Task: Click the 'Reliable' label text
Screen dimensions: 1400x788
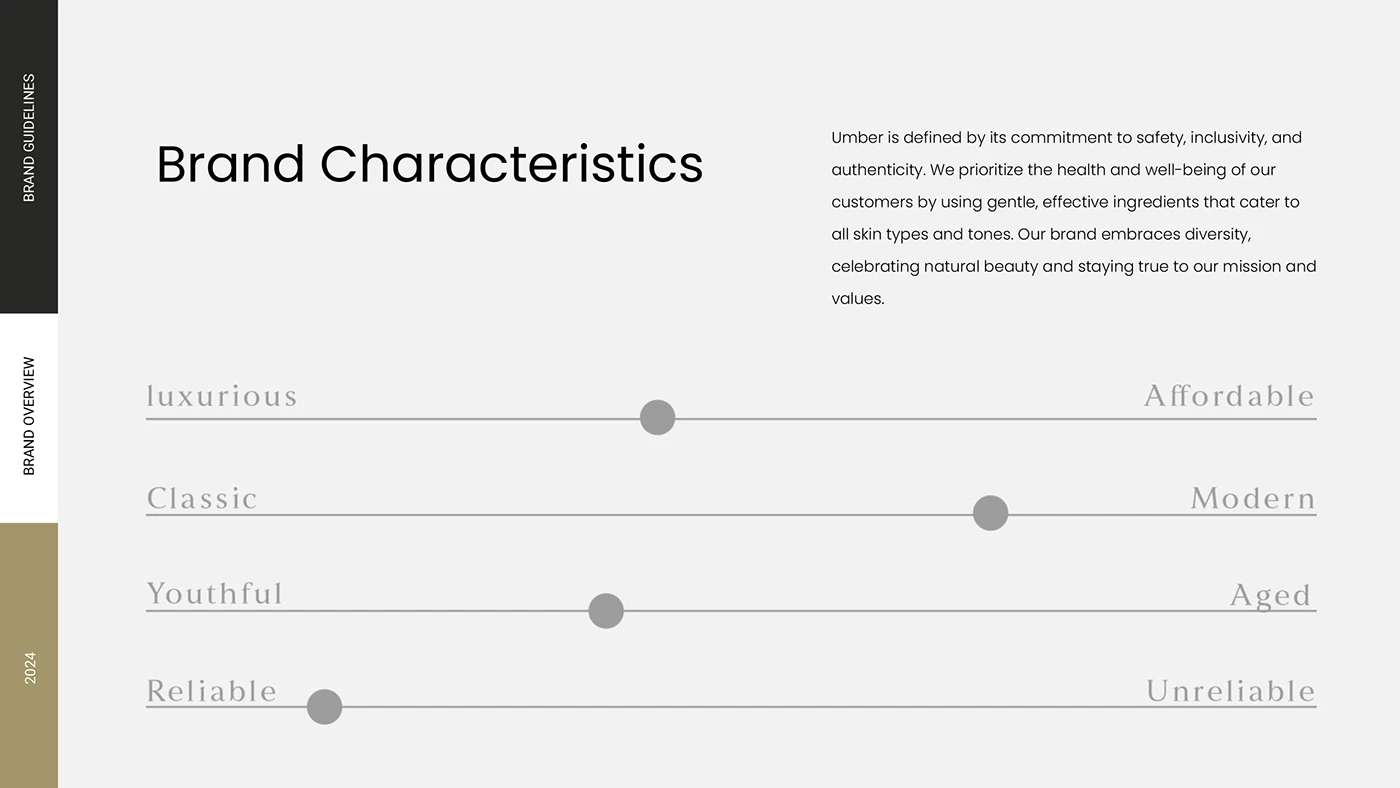Action: pyautogui.click(x=212, y=691)
